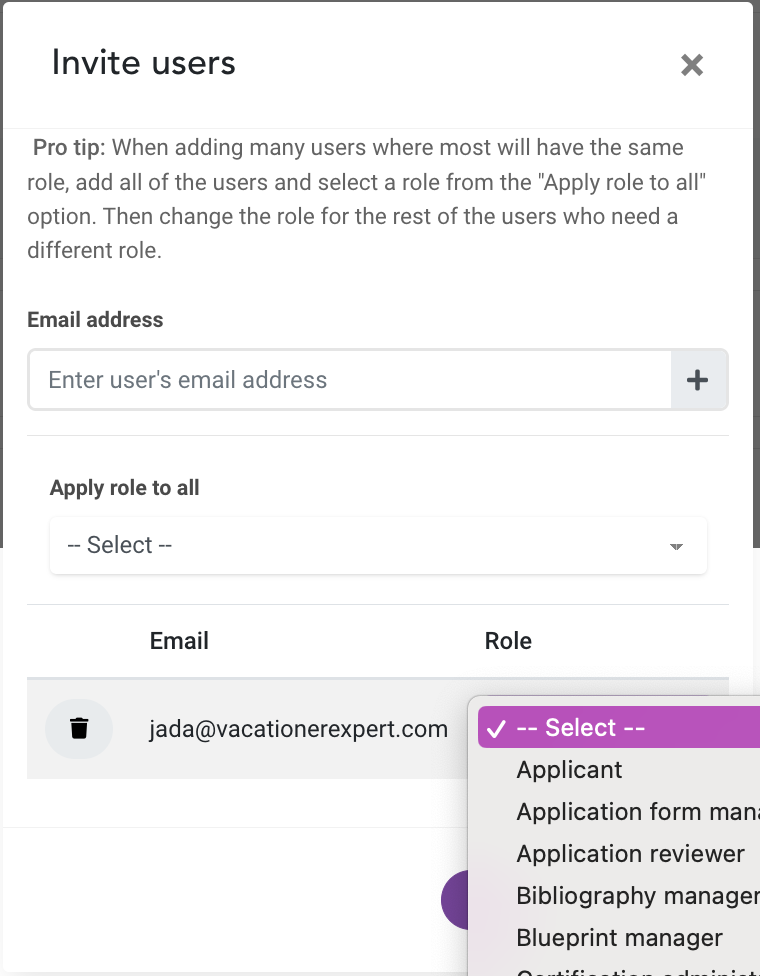Image resolution: width=760 pixels, height=976 pixels.
Task: Click the caret arrow in the Apply role select
Action: click(x=676, y=547)
